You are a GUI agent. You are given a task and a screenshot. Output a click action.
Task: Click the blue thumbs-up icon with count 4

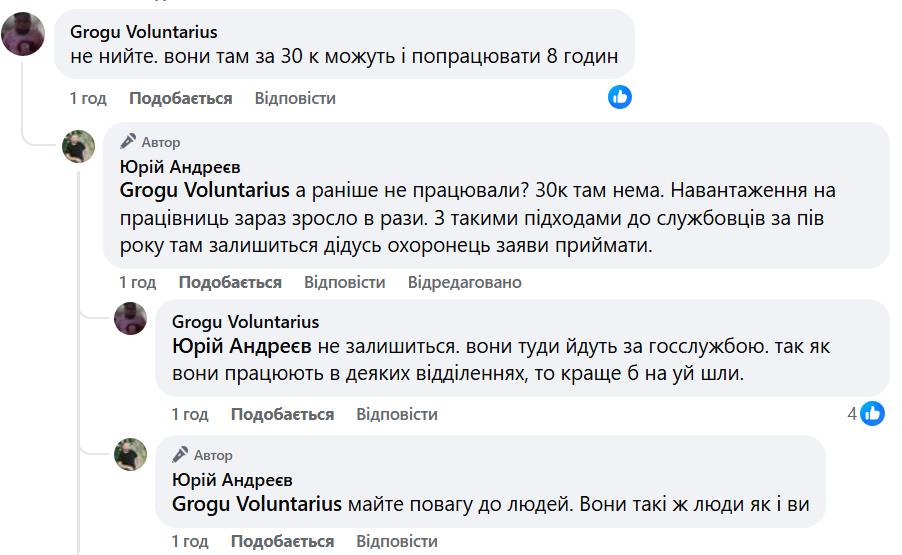(872, 413)
